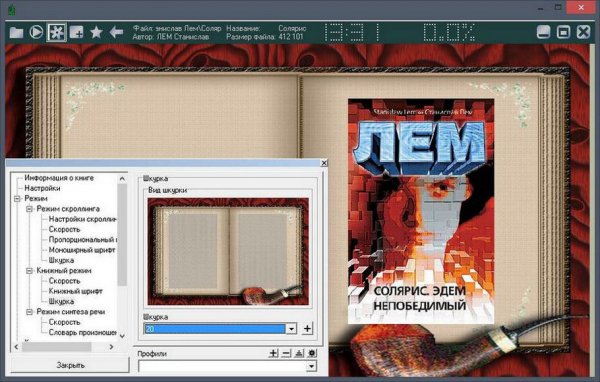600x382 pixels.
Task: Add a profile with the Профили plus icon
Action: pos(273,353)
